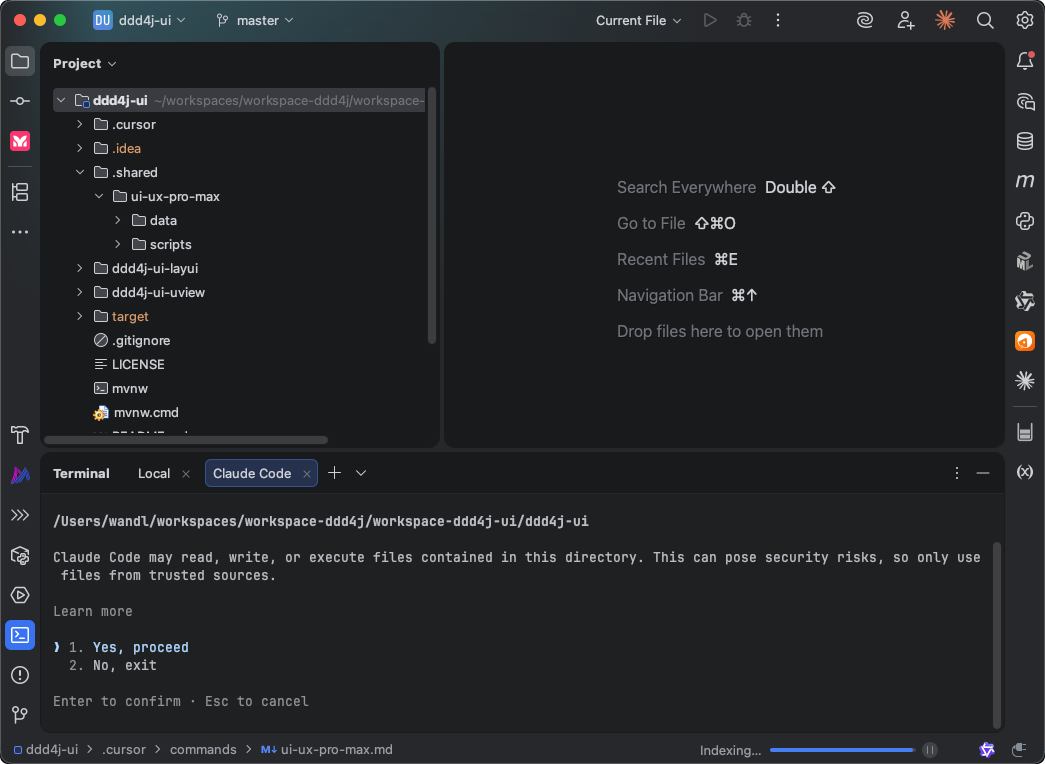Screen dimensions: 1045x764
Task: Open the Git tool window icon
Action: click(20, 714)
